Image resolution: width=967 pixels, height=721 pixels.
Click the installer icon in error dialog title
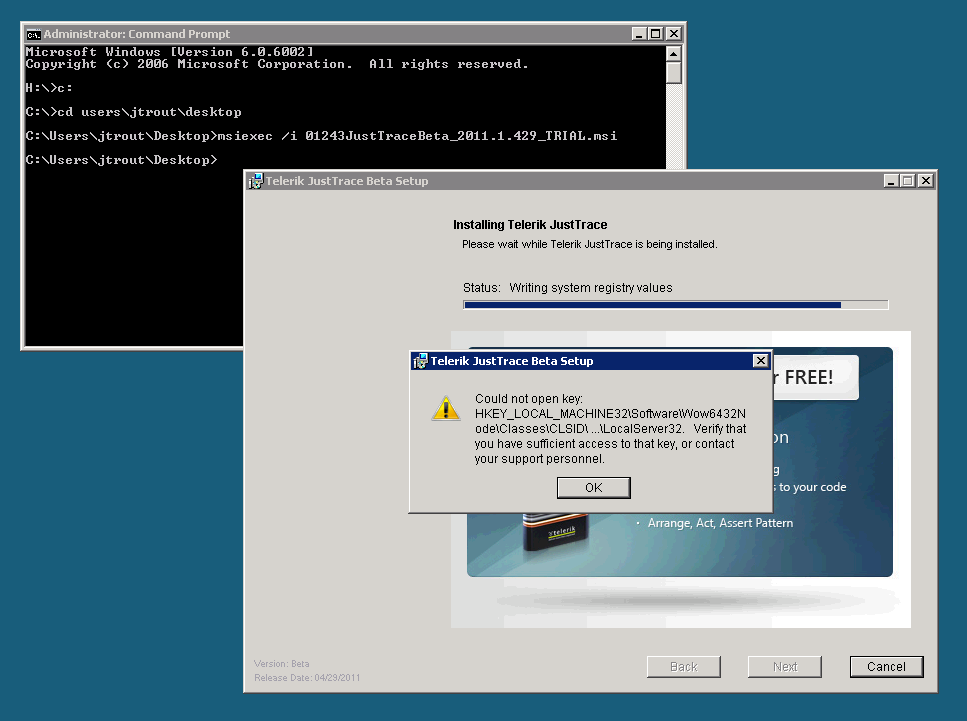(420, 361)
